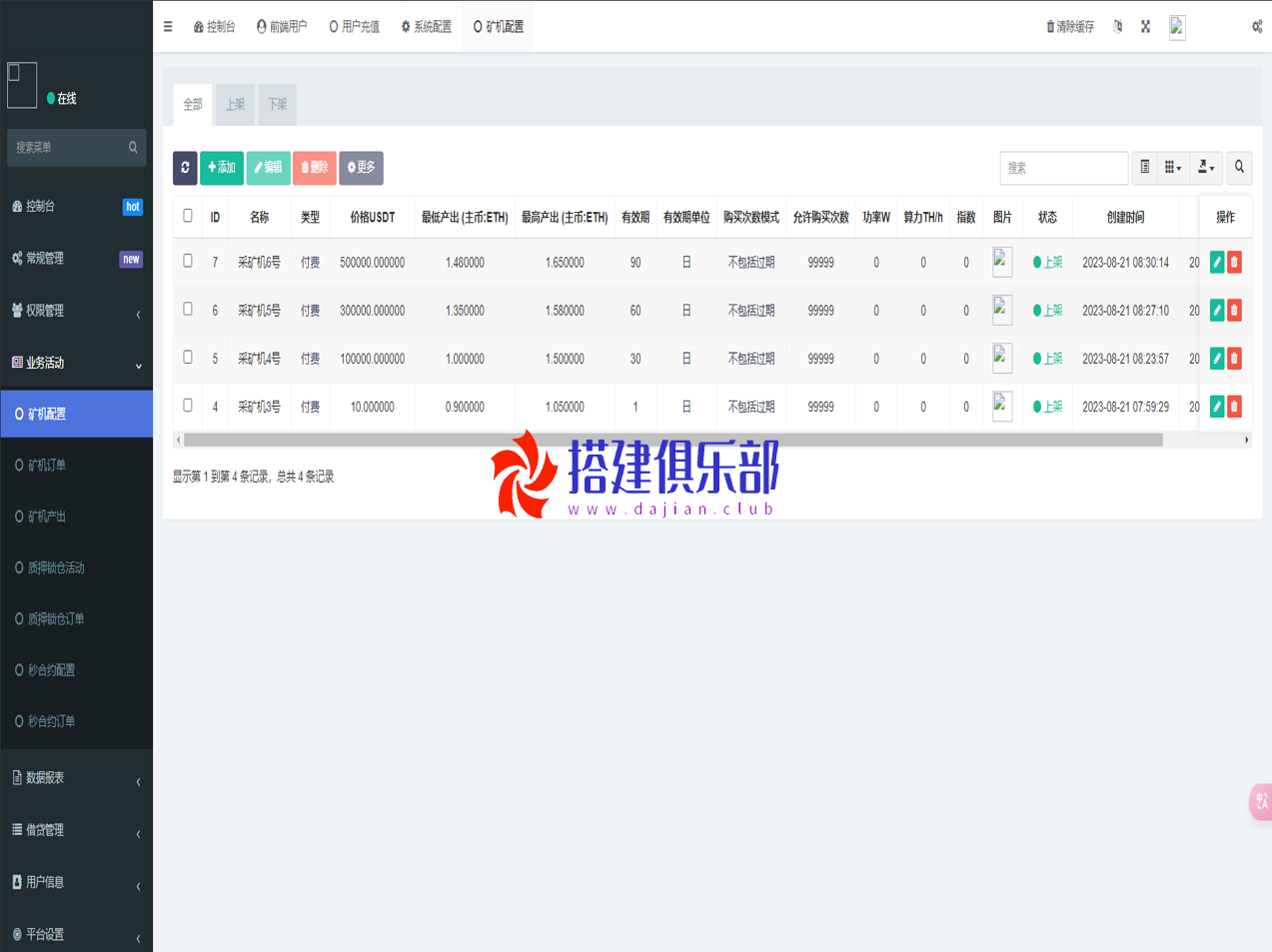Expand the 借贷管理 sidebar menu
The width and height of the screenshot is (1272, 952).
[x=77, y=830]
